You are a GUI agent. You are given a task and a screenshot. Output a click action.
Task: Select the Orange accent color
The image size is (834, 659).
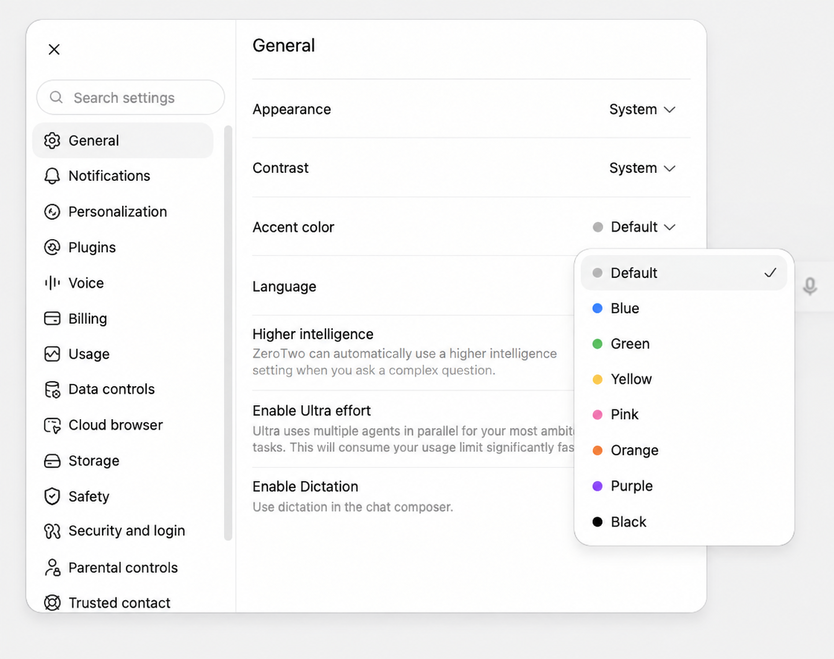683,451
